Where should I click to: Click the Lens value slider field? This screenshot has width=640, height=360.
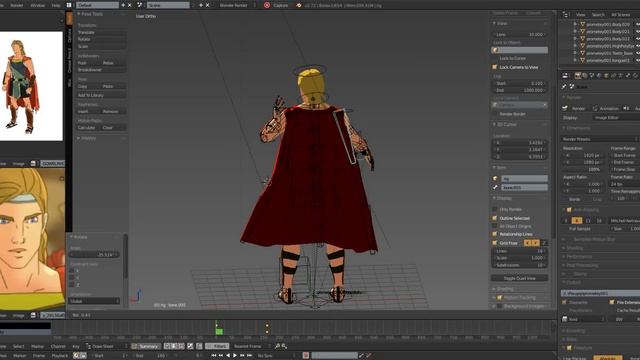pos(519,35)
